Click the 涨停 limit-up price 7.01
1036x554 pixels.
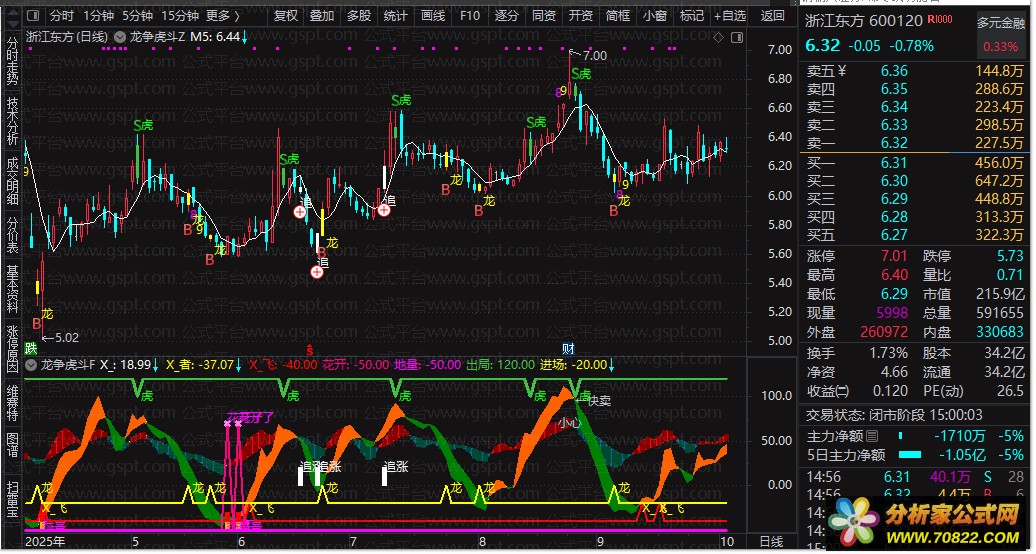click(894, 256)
